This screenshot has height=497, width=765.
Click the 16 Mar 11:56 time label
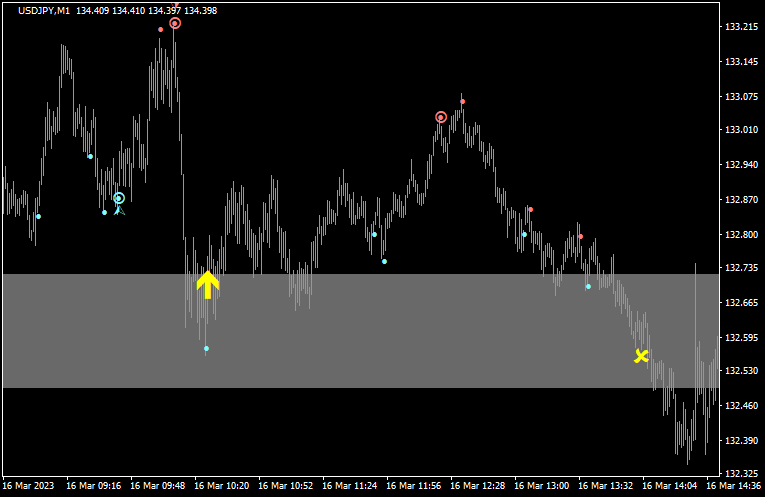tap(414, 486)
